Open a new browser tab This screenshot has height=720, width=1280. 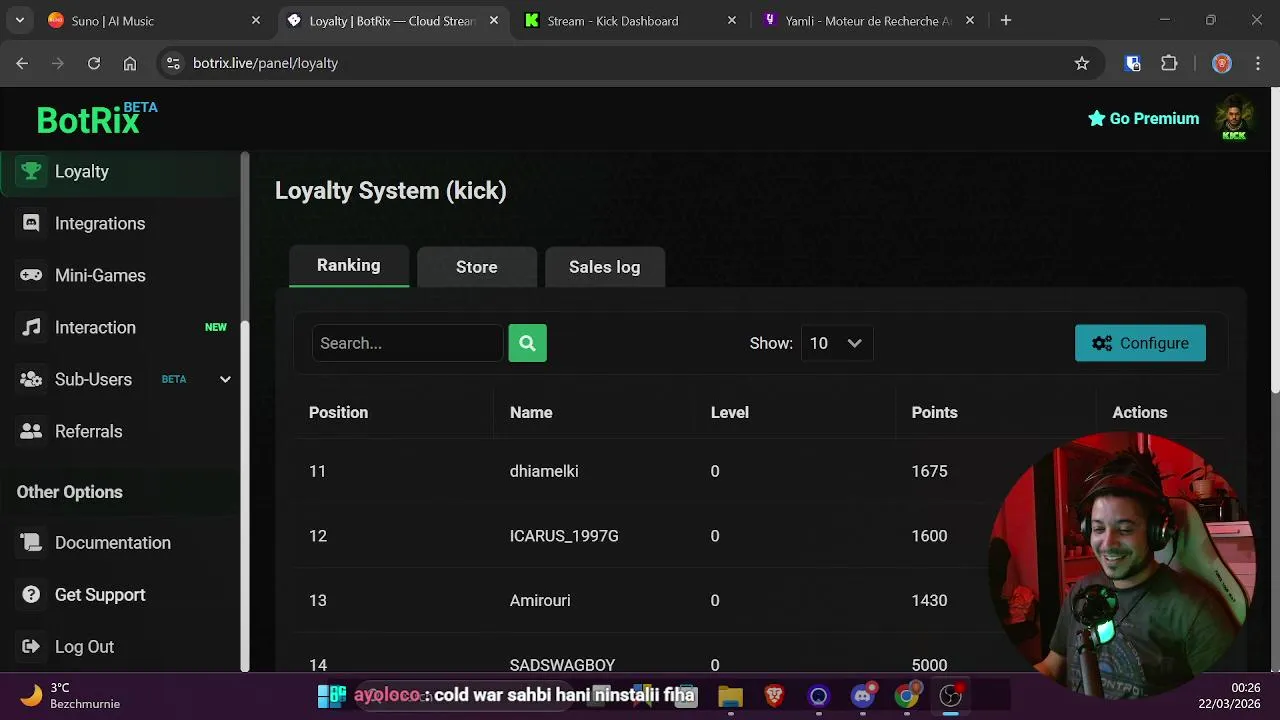click(x=1006, y=20)
